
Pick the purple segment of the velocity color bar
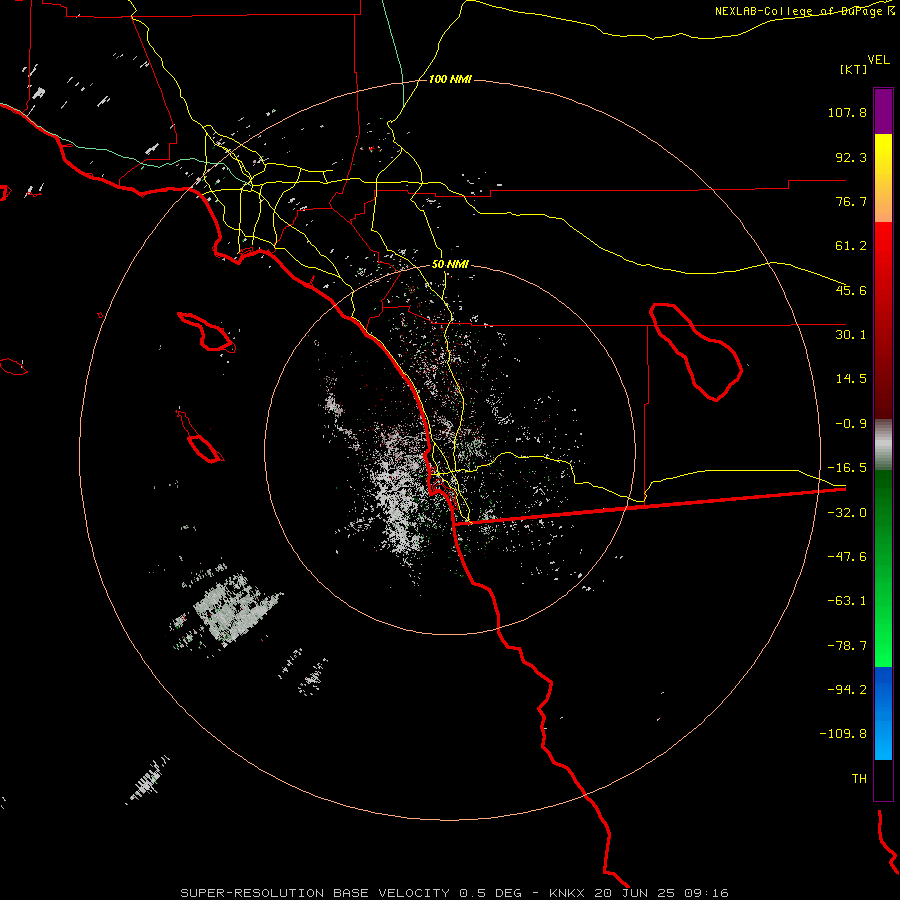[x=883, y=111]
